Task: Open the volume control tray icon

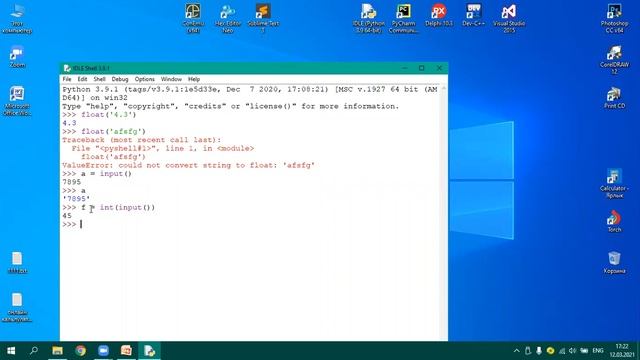Action: (x=573, y=351)
